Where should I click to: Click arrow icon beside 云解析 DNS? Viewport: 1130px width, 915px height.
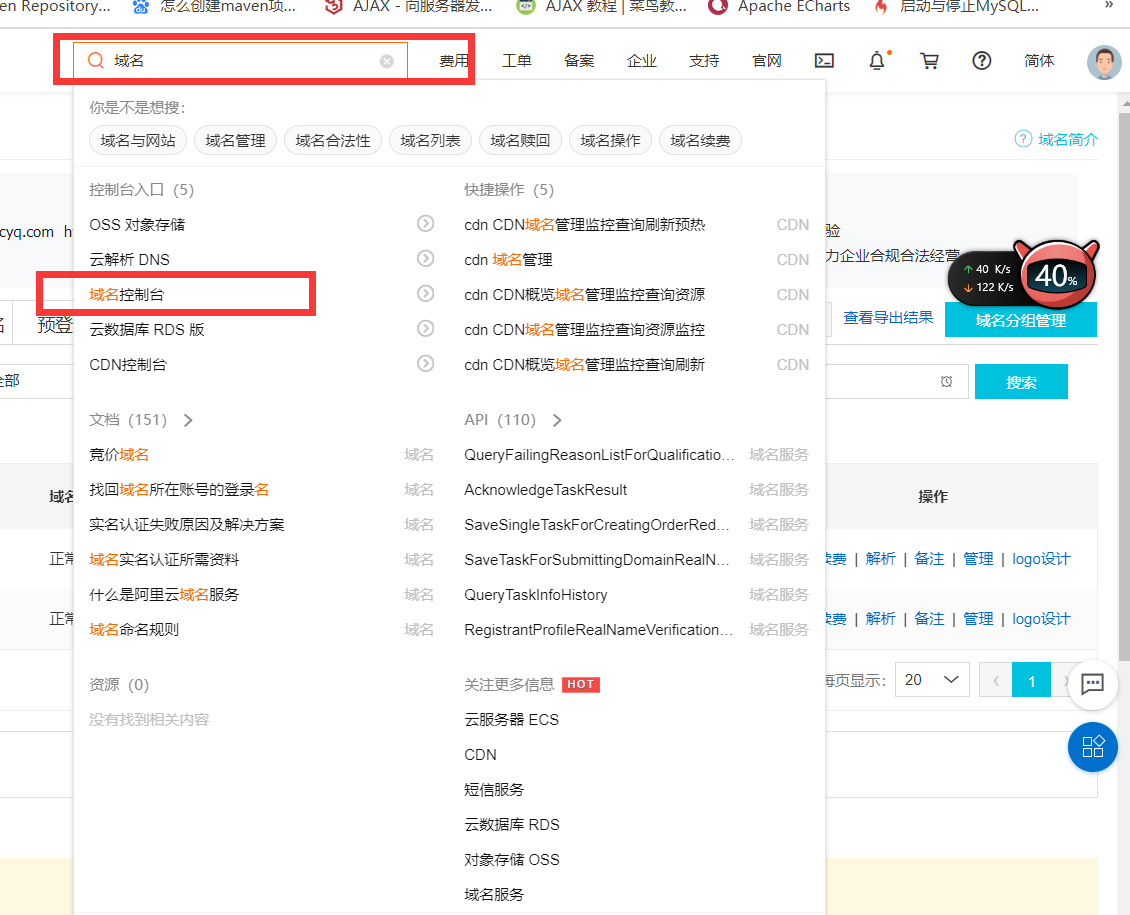click(426, 259)
